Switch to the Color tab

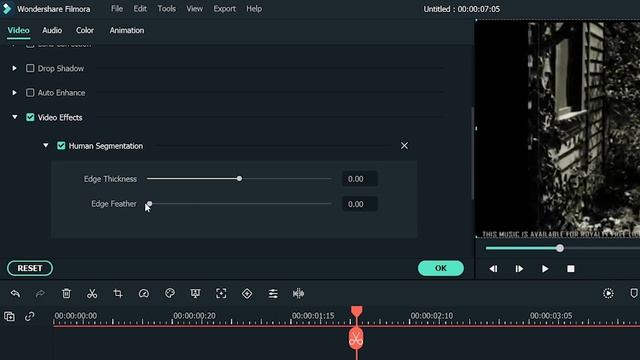pyautogui.click(x=84, y=30)
